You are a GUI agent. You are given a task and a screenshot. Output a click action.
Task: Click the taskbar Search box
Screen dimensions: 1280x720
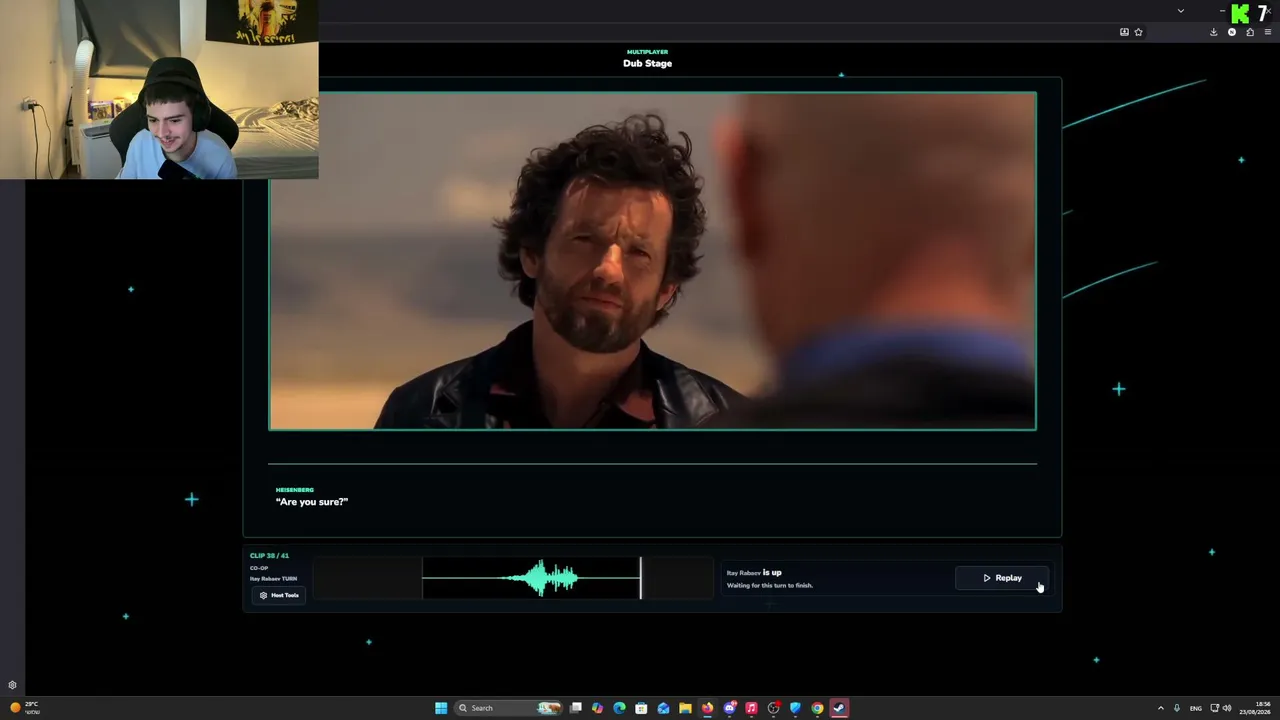pos(509,708)
